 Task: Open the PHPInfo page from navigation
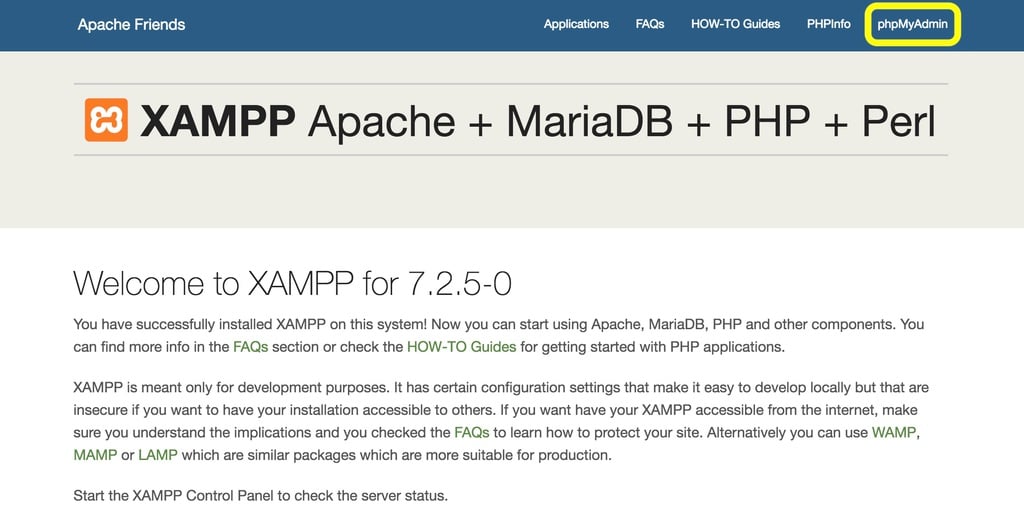(828, 24)
